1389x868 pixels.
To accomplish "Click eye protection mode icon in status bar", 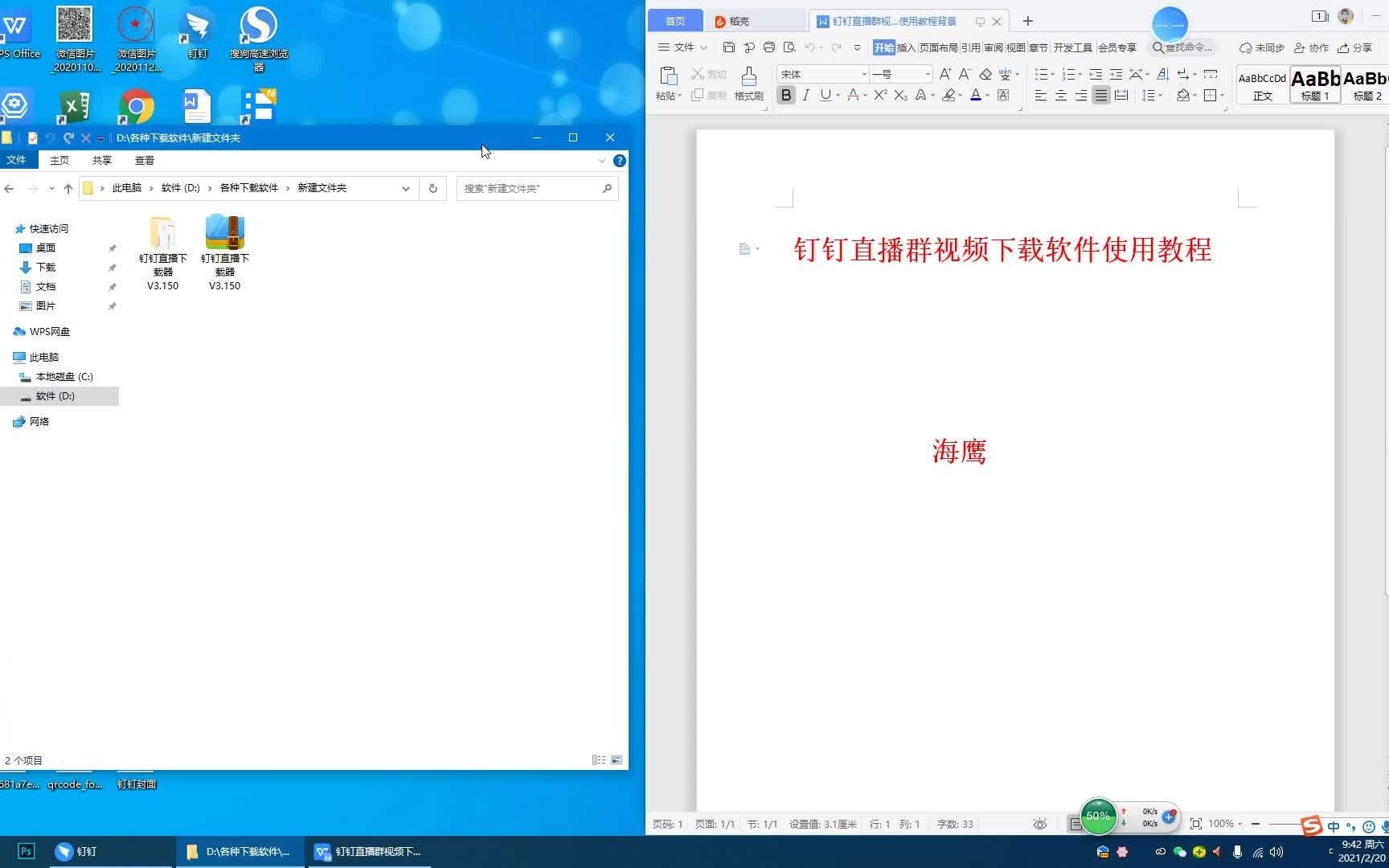I will (1039, 824).
